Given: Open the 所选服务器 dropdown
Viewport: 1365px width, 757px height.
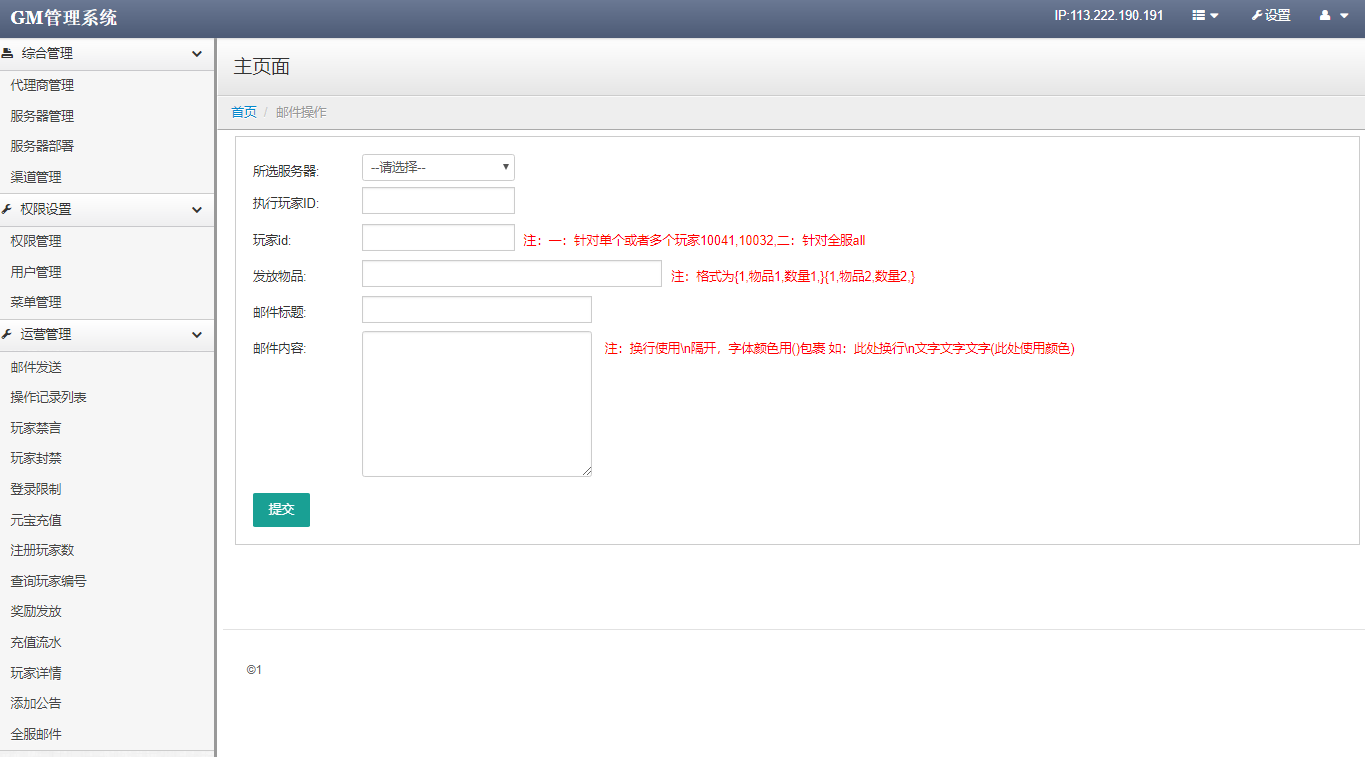Looking at the screenshot, I should (x=438, y=168).
